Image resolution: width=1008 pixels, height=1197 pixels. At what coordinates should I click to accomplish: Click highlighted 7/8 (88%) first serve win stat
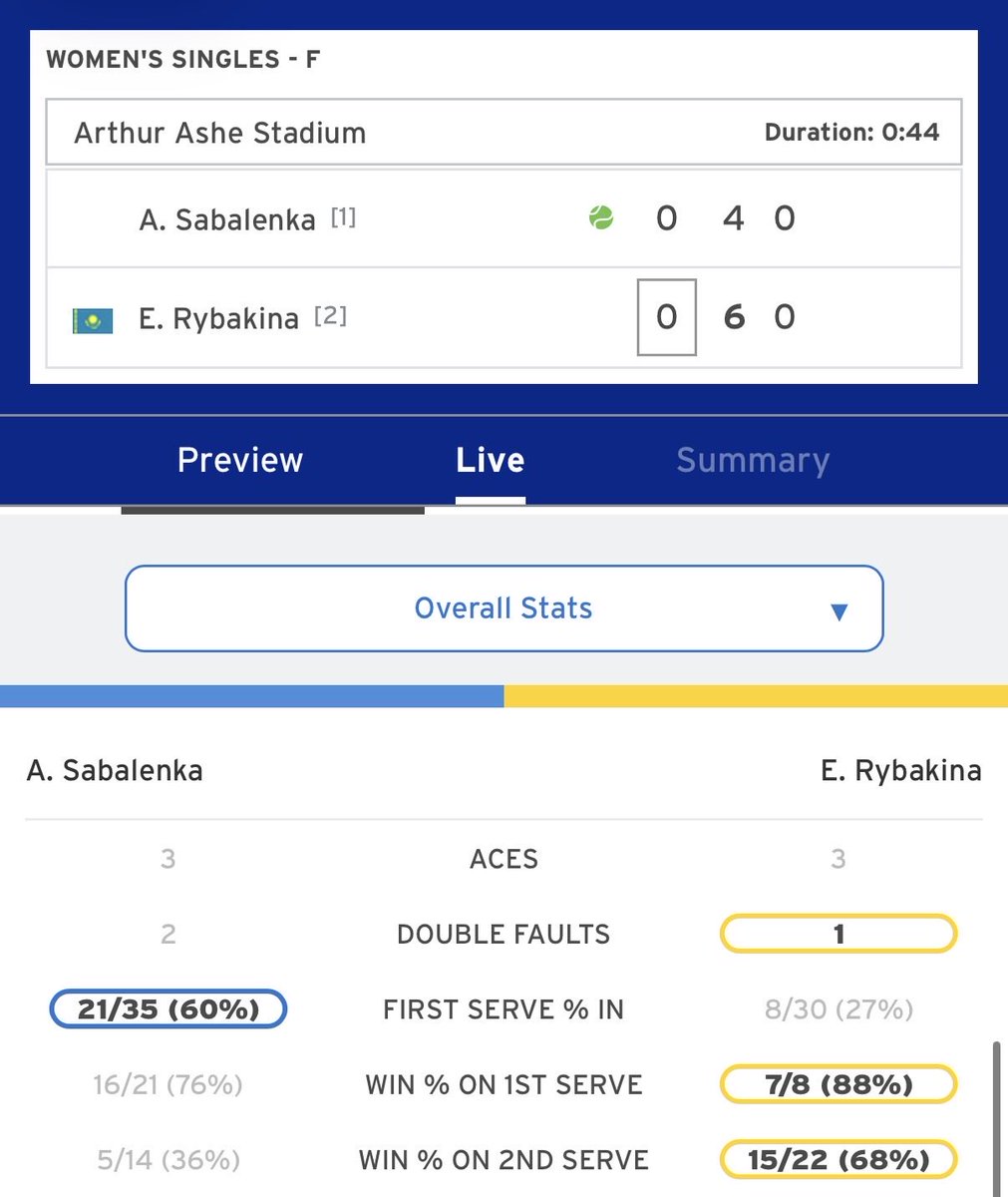click(839, 1084)
